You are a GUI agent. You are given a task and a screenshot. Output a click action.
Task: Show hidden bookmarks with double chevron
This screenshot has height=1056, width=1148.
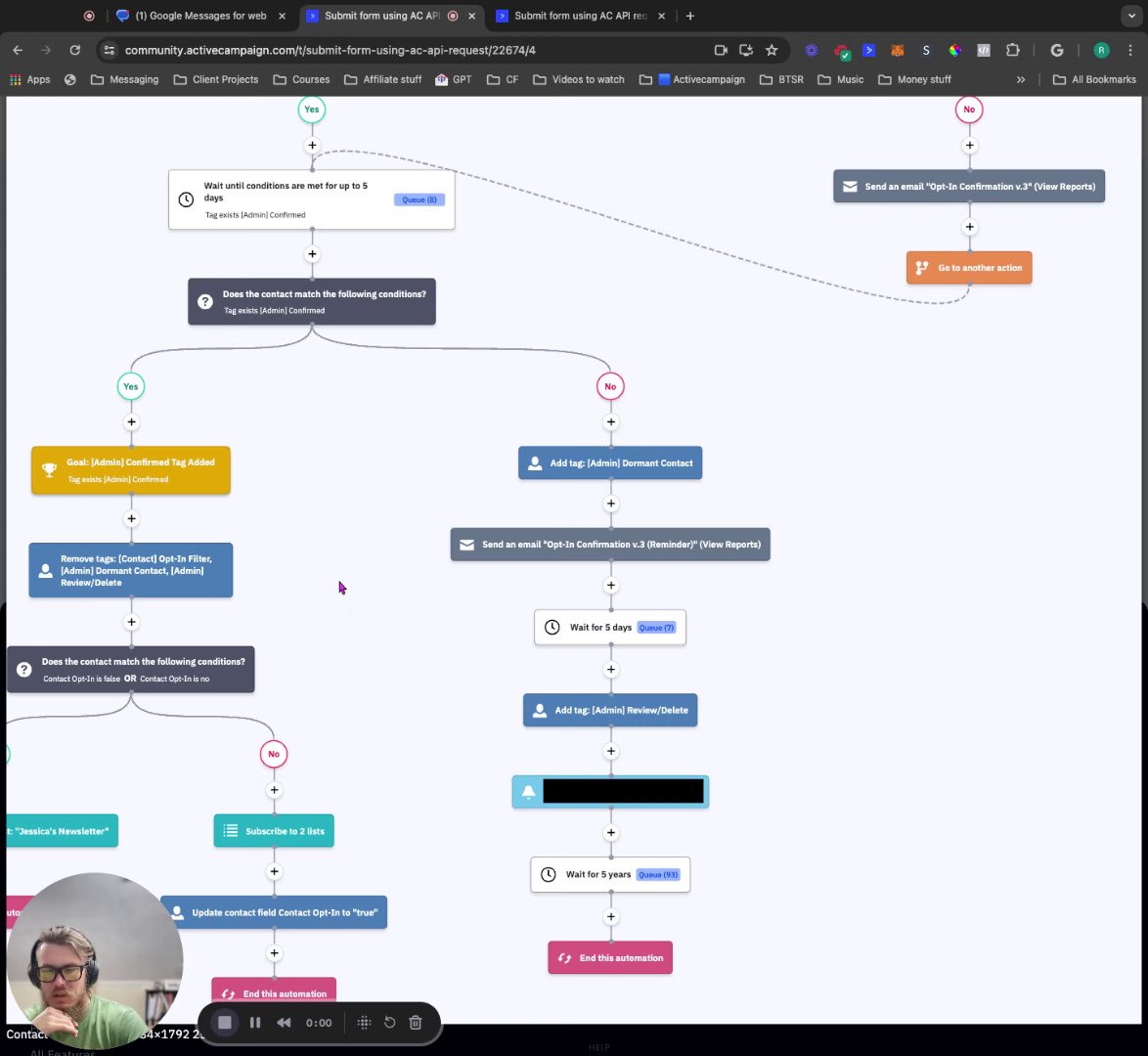1021,79
